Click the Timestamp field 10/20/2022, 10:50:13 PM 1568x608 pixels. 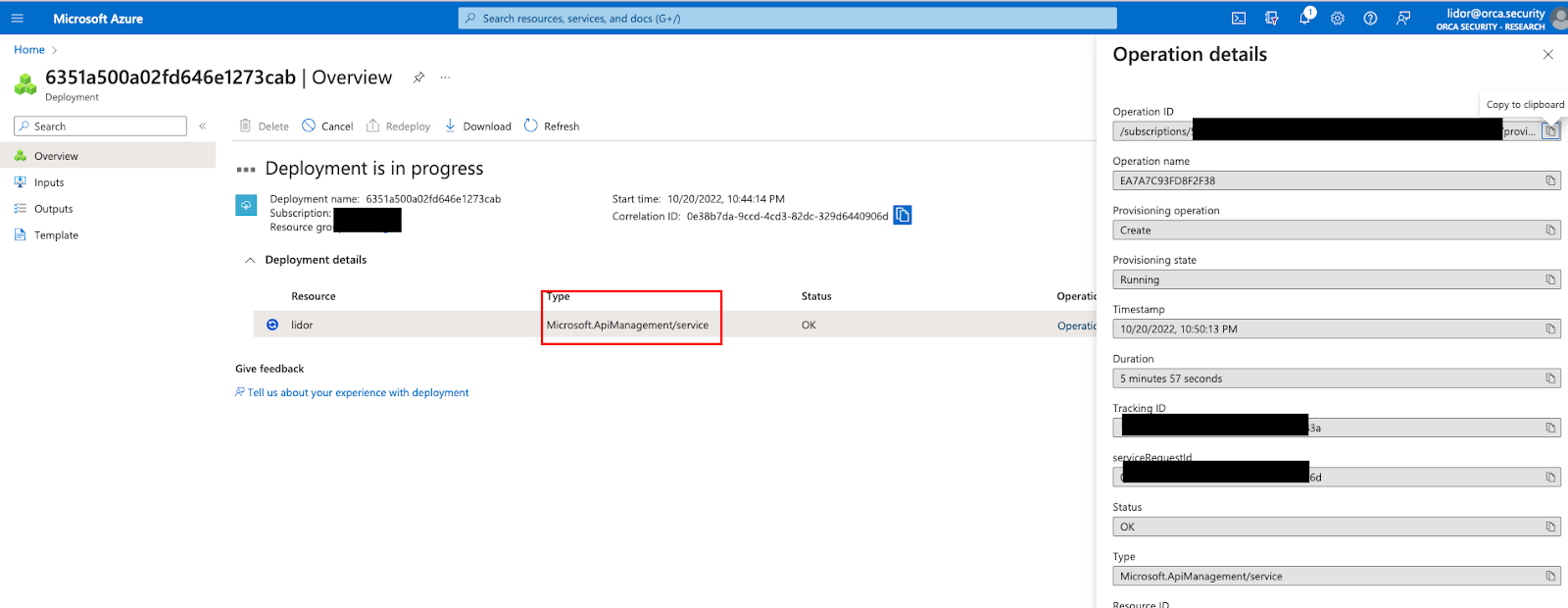point(1337,329)
